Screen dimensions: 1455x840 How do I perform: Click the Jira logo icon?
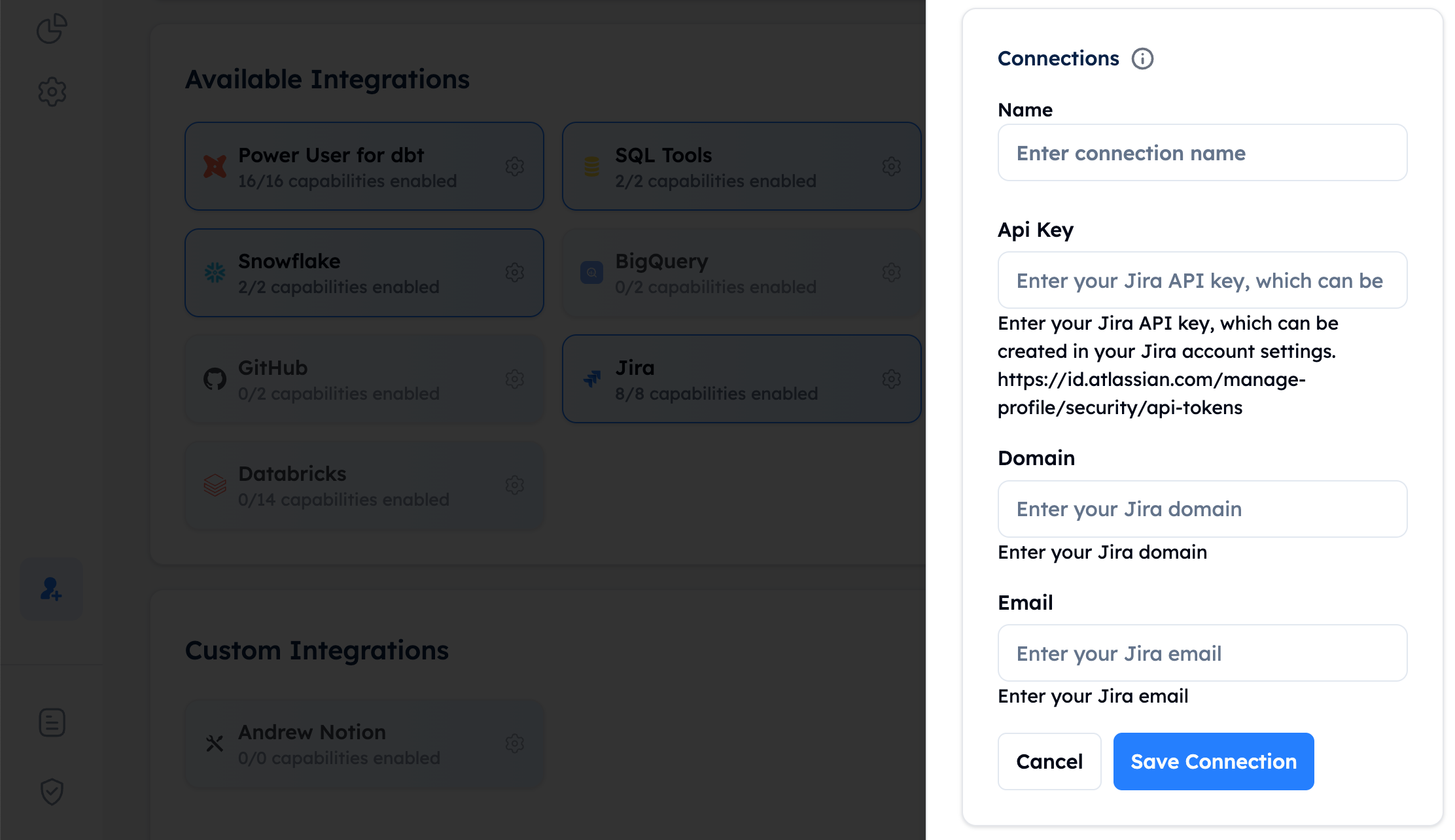[x=591, y=379]
